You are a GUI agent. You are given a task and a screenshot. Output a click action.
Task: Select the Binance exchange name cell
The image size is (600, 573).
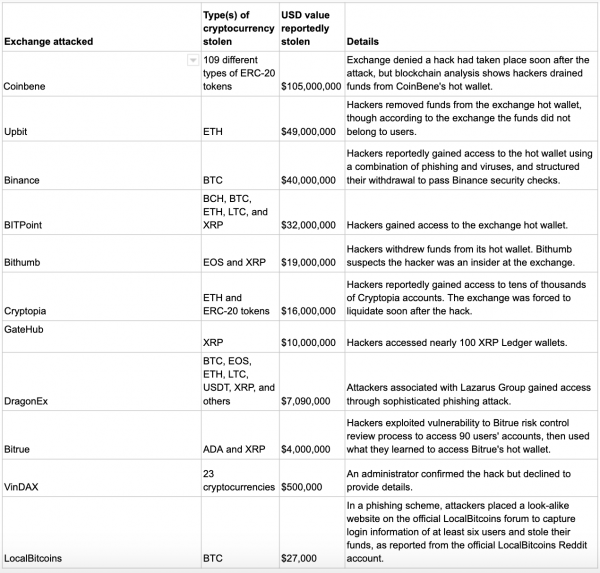(x=102, y=165)
